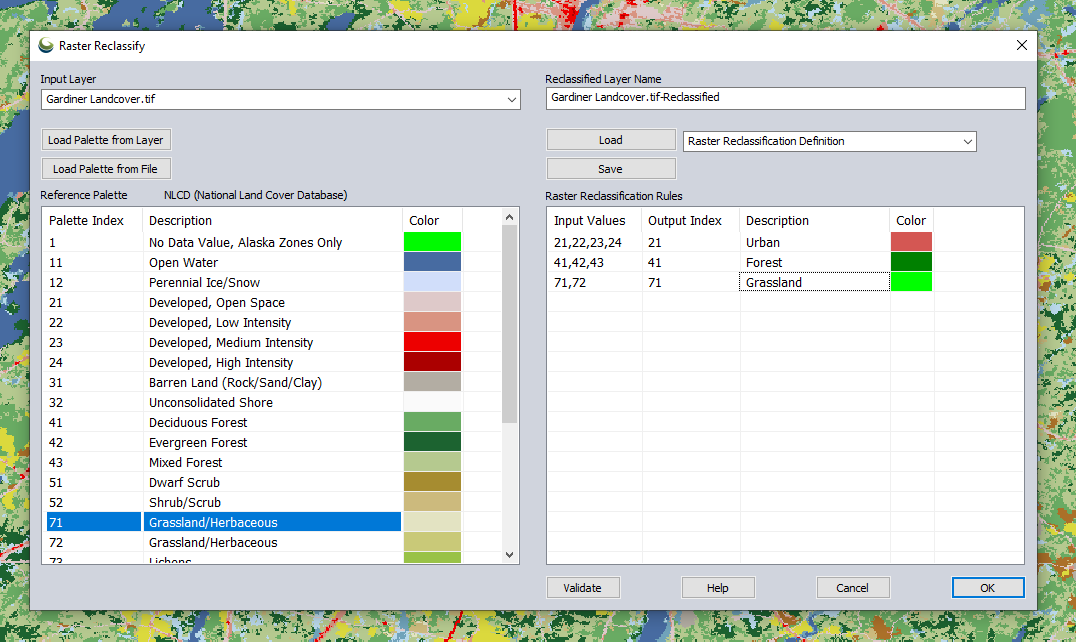1076x642 pixels.
Task: Click the Validate button
Action: (x=583, y=588)
